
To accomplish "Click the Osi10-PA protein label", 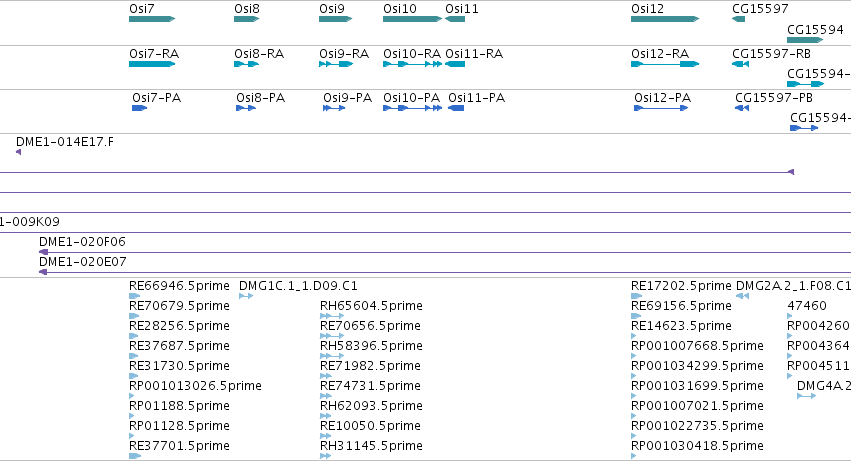I will click(411, 98).
